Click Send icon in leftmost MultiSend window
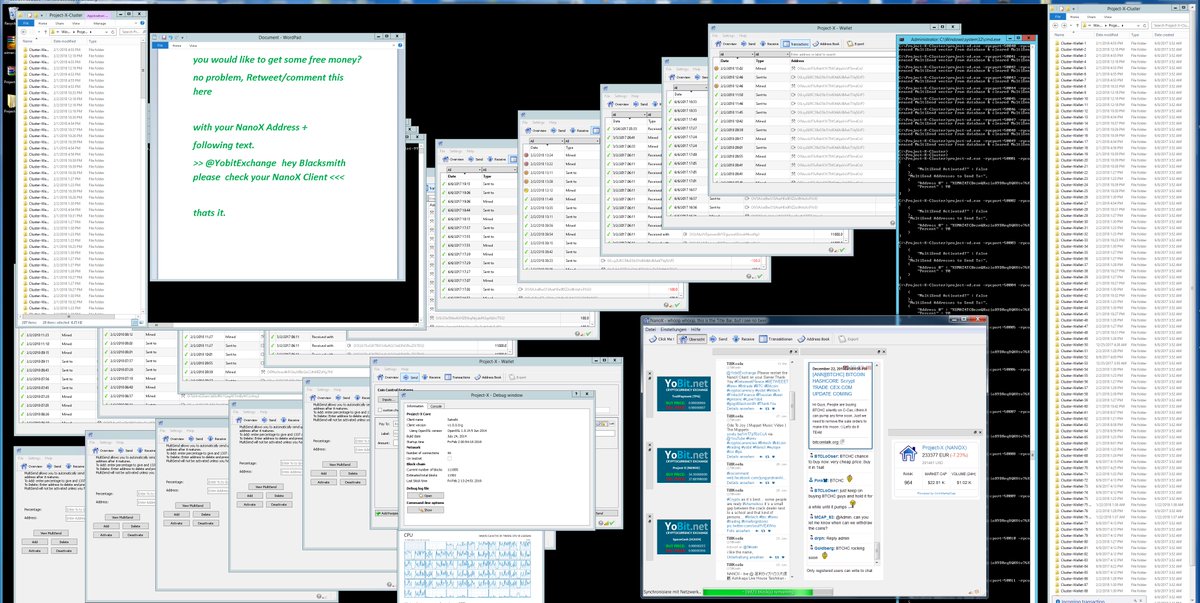The height and width of the screenshot is (603, 1200). point(49,466)
